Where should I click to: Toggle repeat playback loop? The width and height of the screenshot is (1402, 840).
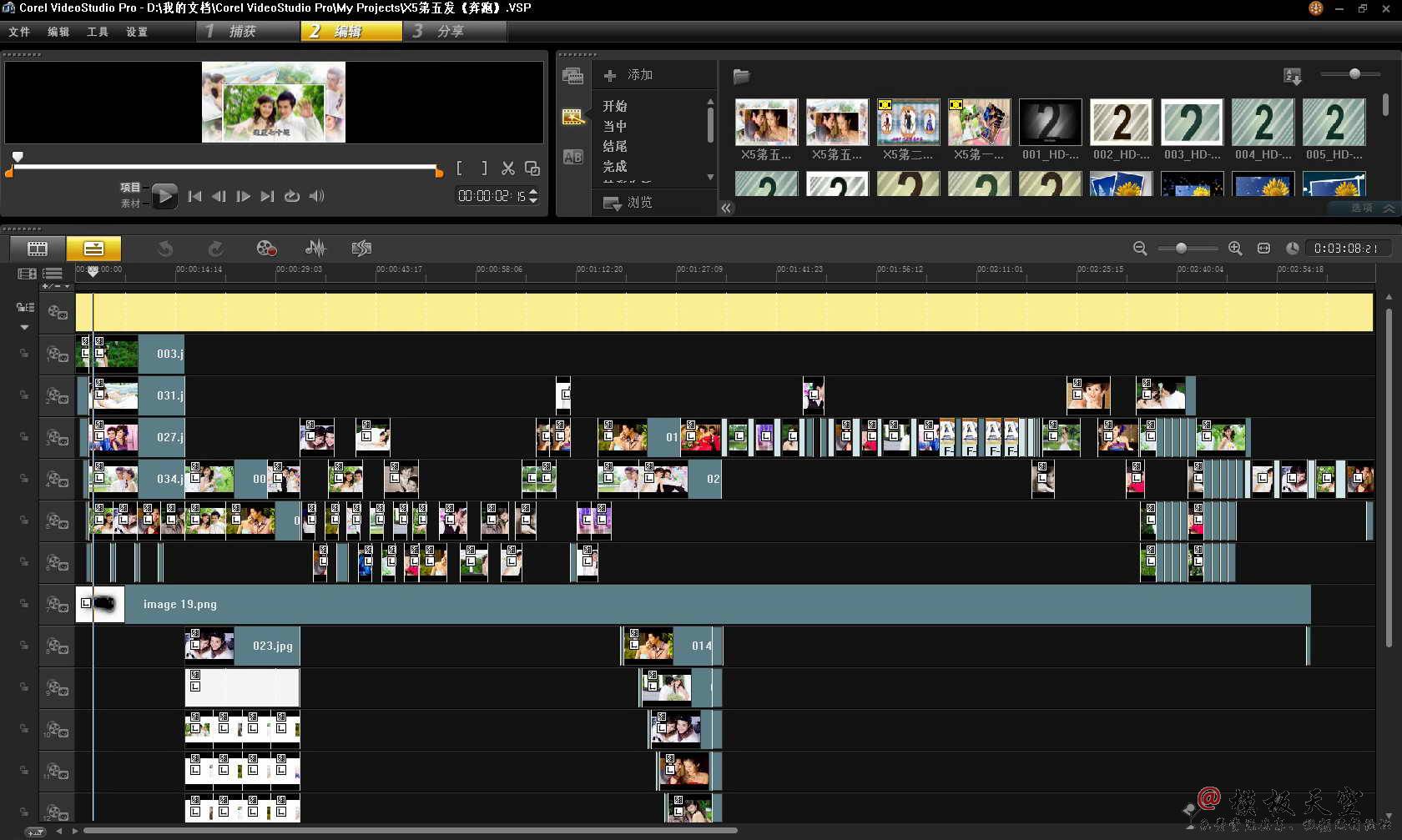click(292, 196)
